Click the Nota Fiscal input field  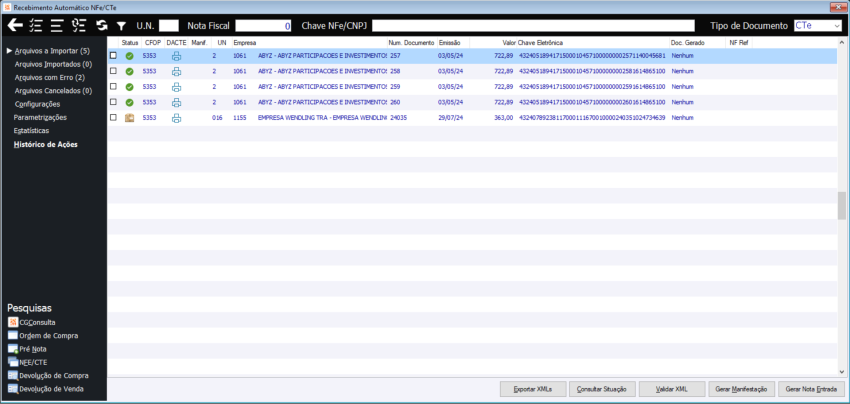(x=263, y=25)
